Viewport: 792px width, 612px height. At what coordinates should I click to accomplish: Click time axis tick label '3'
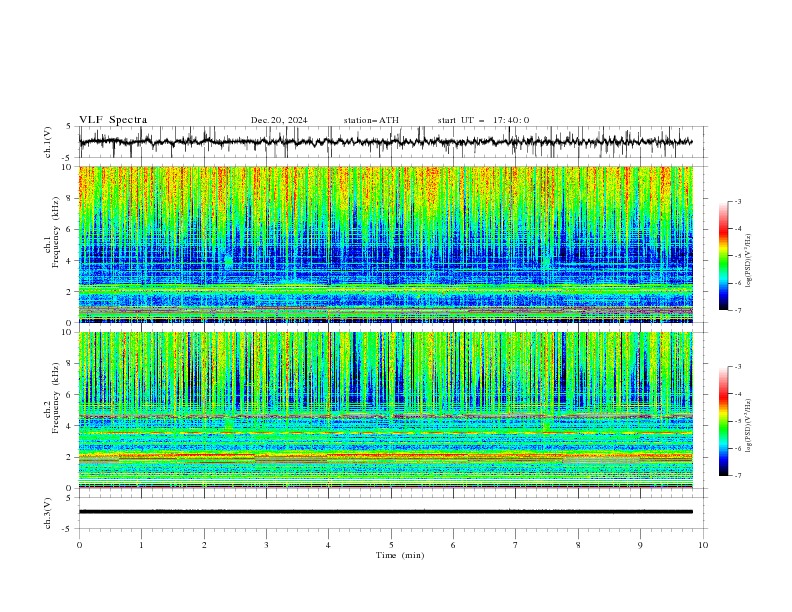pyautogui.click(x=266, y=545)
